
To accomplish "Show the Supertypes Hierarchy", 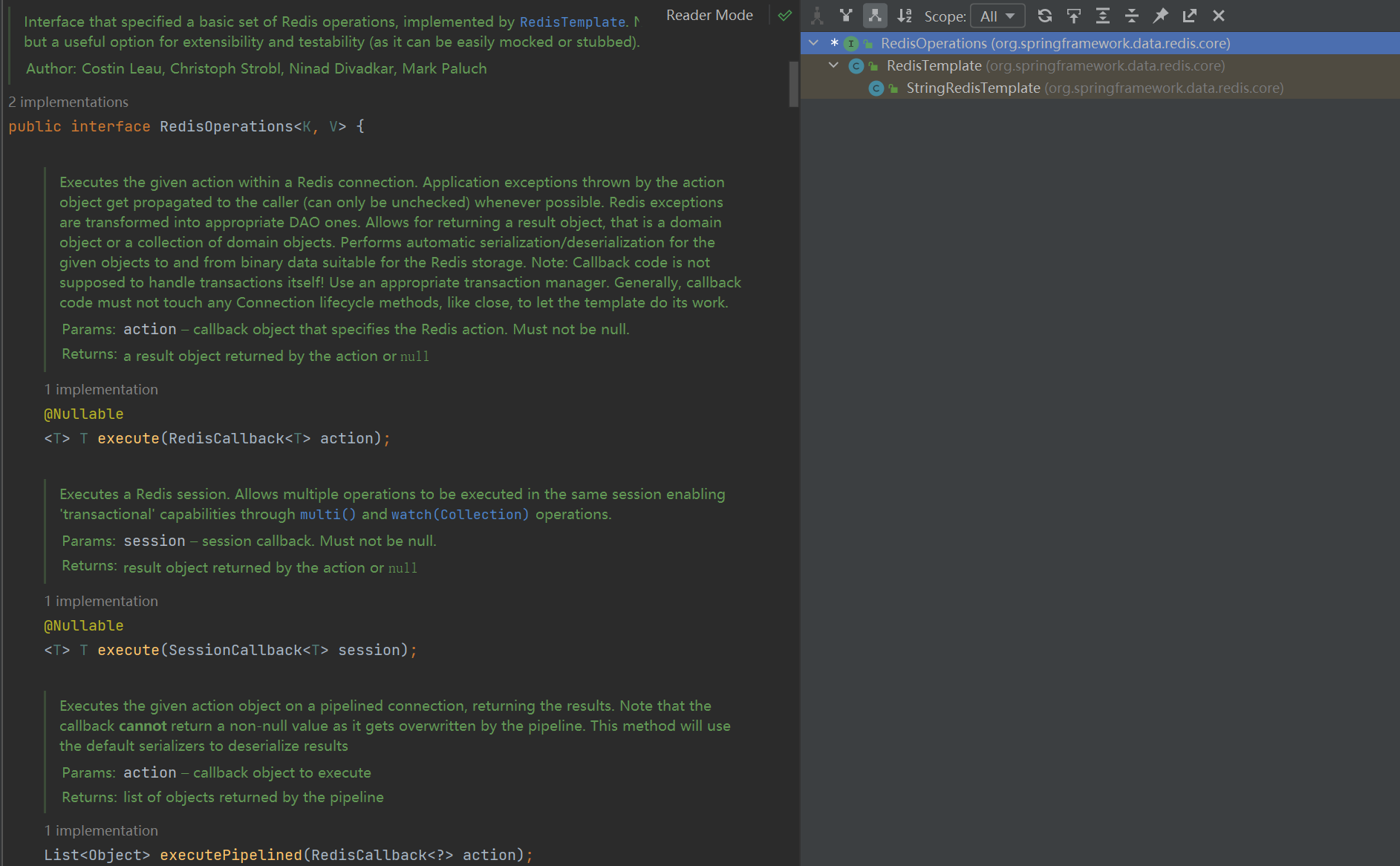I will (846, 16).
